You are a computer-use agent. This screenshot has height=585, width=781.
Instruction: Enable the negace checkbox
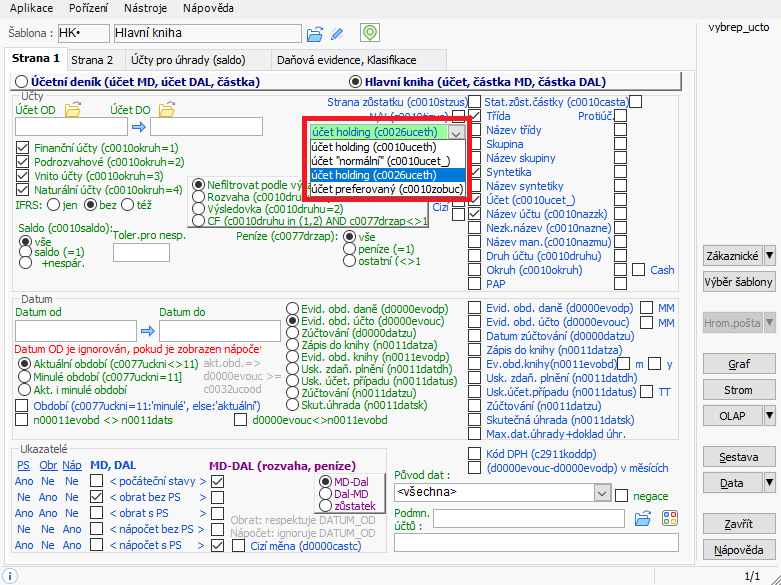coord(622,496)
